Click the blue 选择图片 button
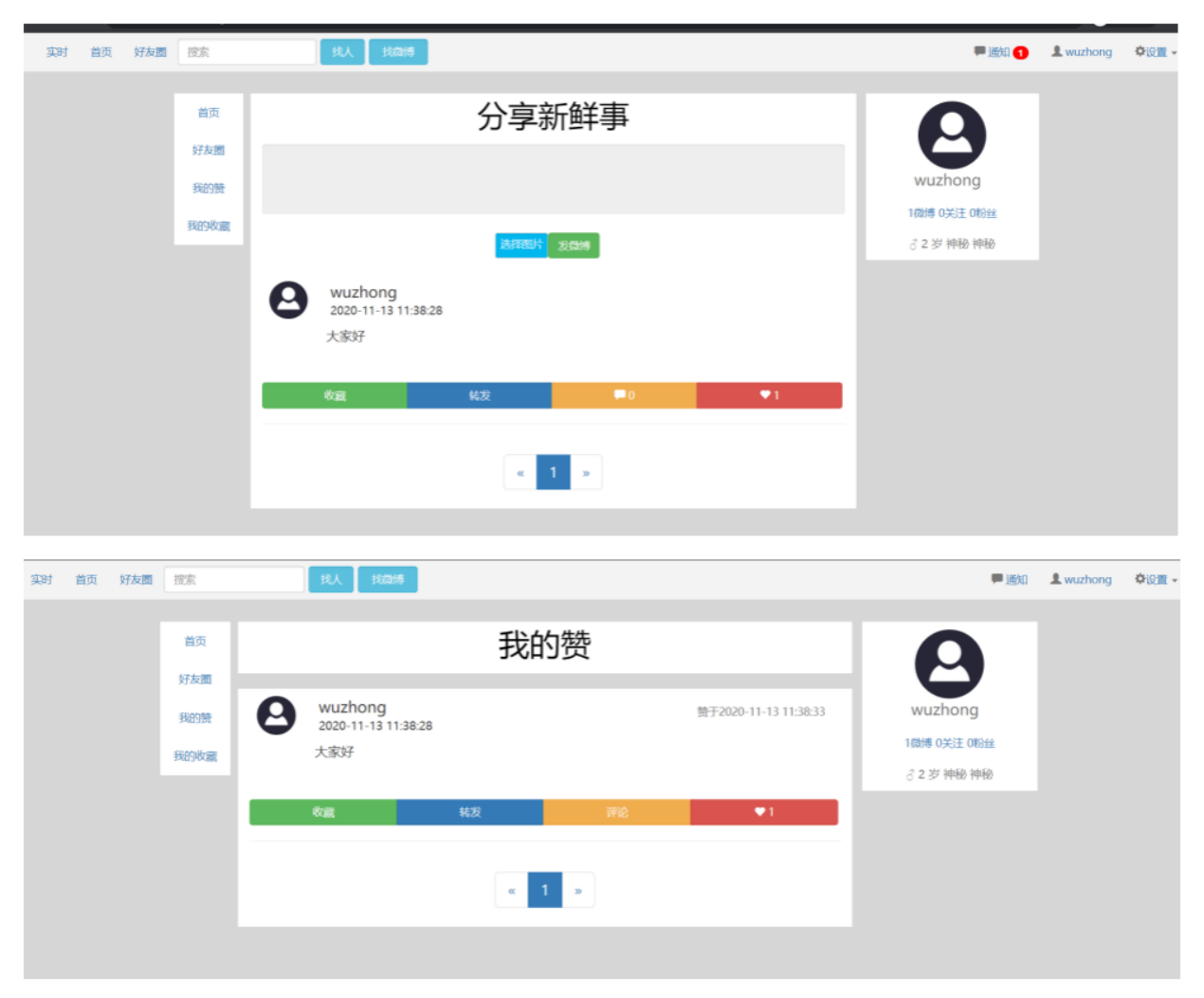1204x998 pixels. coord(520,245)
